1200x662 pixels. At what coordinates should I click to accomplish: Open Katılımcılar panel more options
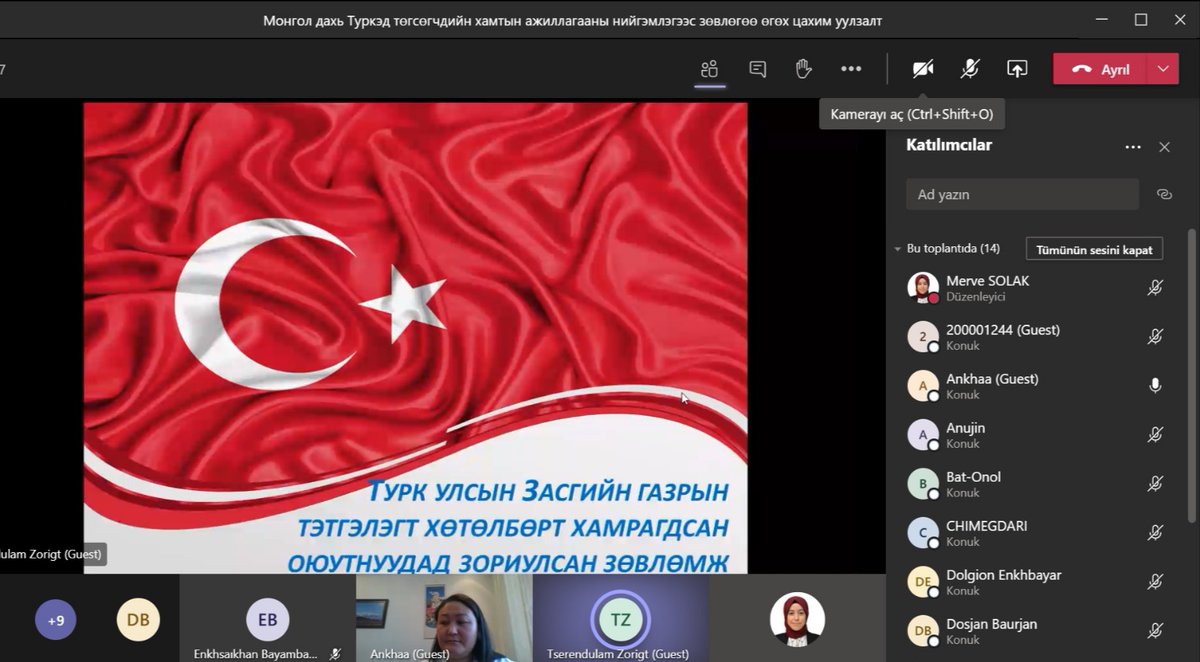(x=1133, y=147)
